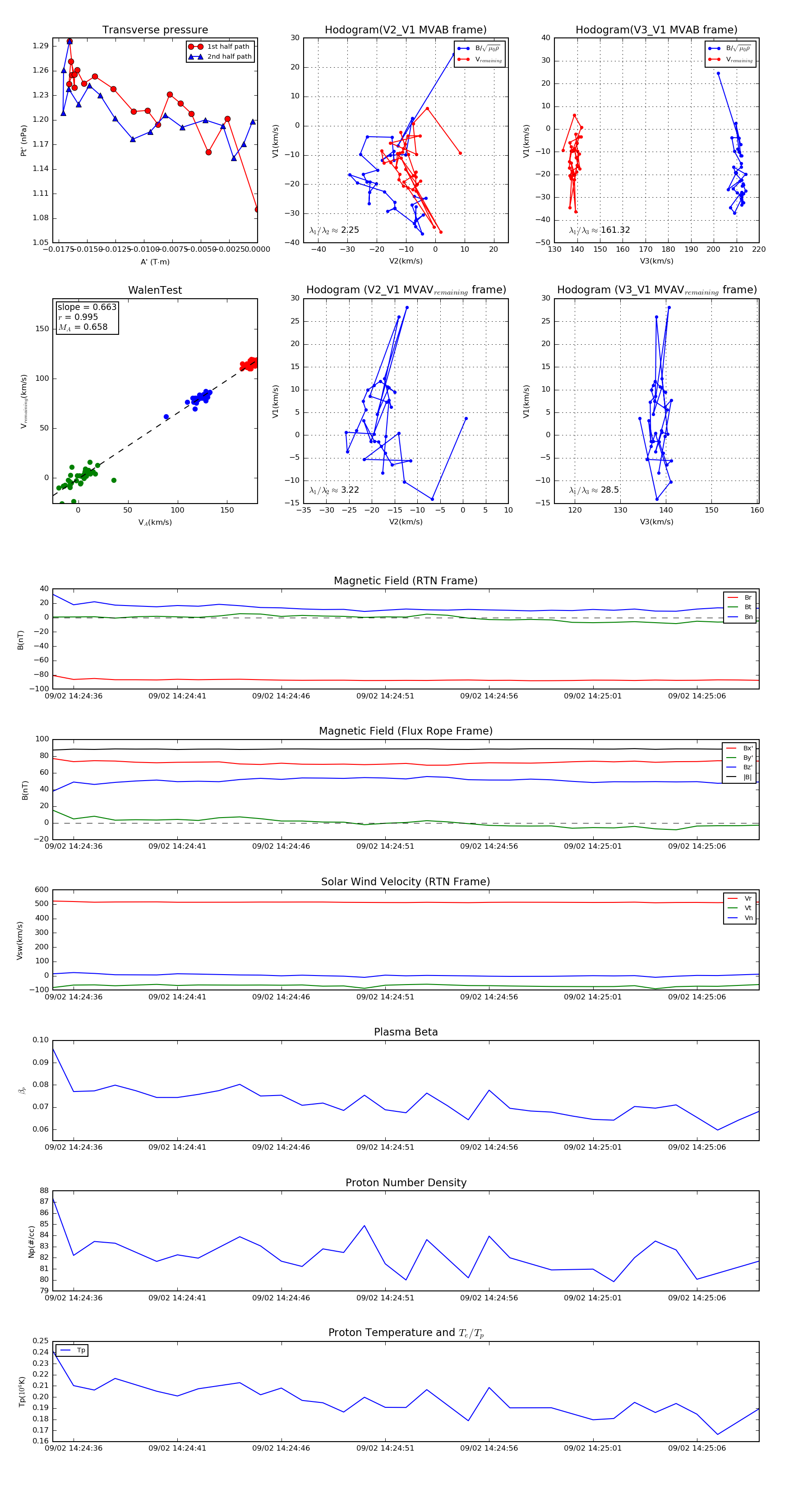Click '09/02 14:24:36' tick under Proton Number Density

[74, 1298]
